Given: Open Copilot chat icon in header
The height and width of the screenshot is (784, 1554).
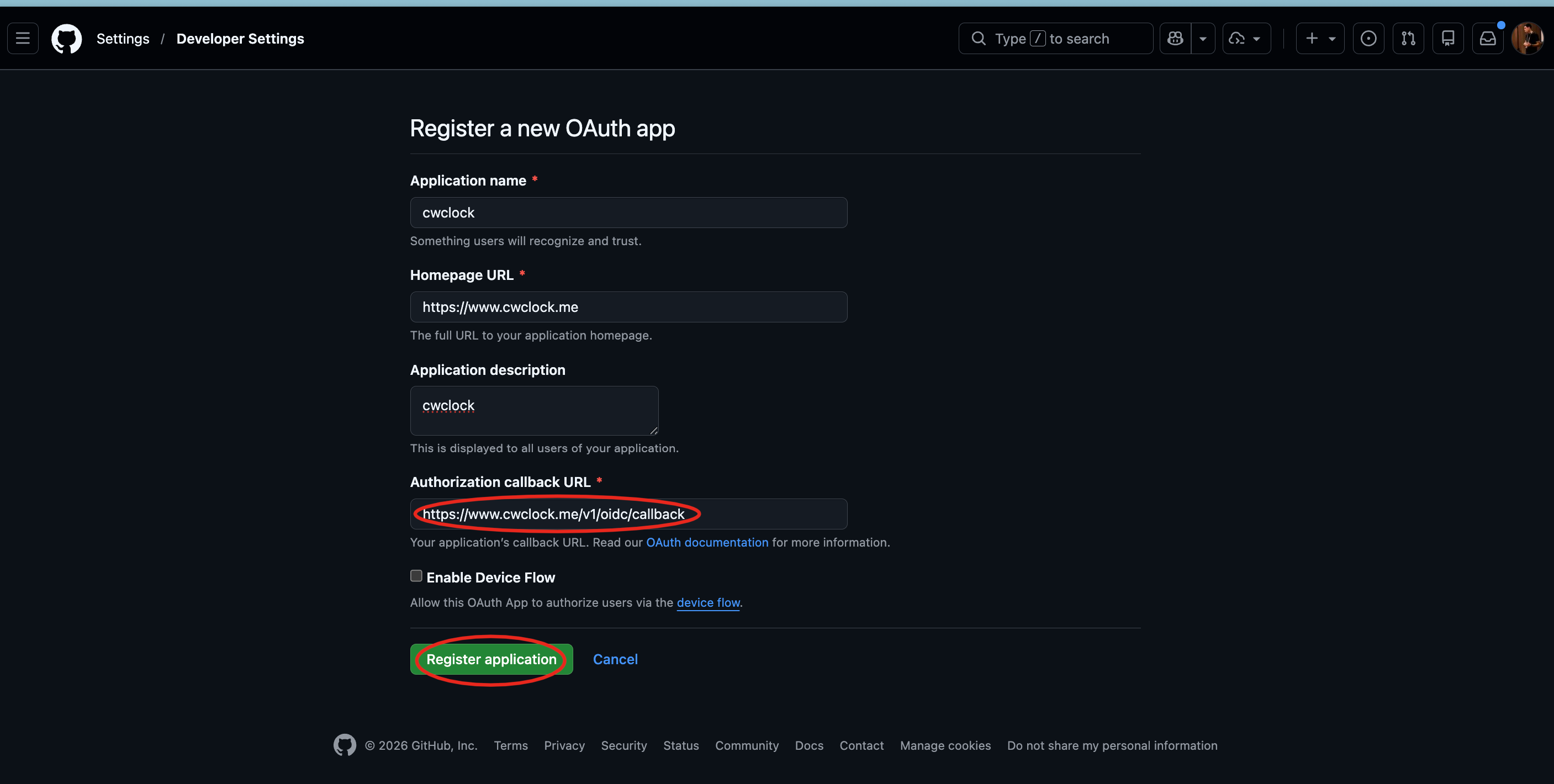Looking at the screenshot, I should [1175, 39].
